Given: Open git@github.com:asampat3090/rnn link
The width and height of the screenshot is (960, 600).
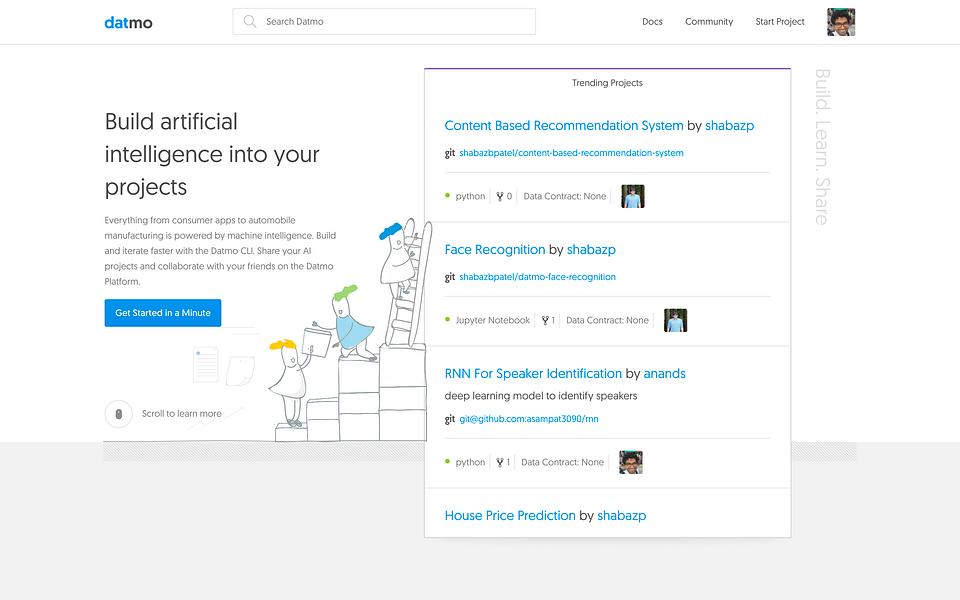Looking at the screenshot, I should tap(529, 419).
